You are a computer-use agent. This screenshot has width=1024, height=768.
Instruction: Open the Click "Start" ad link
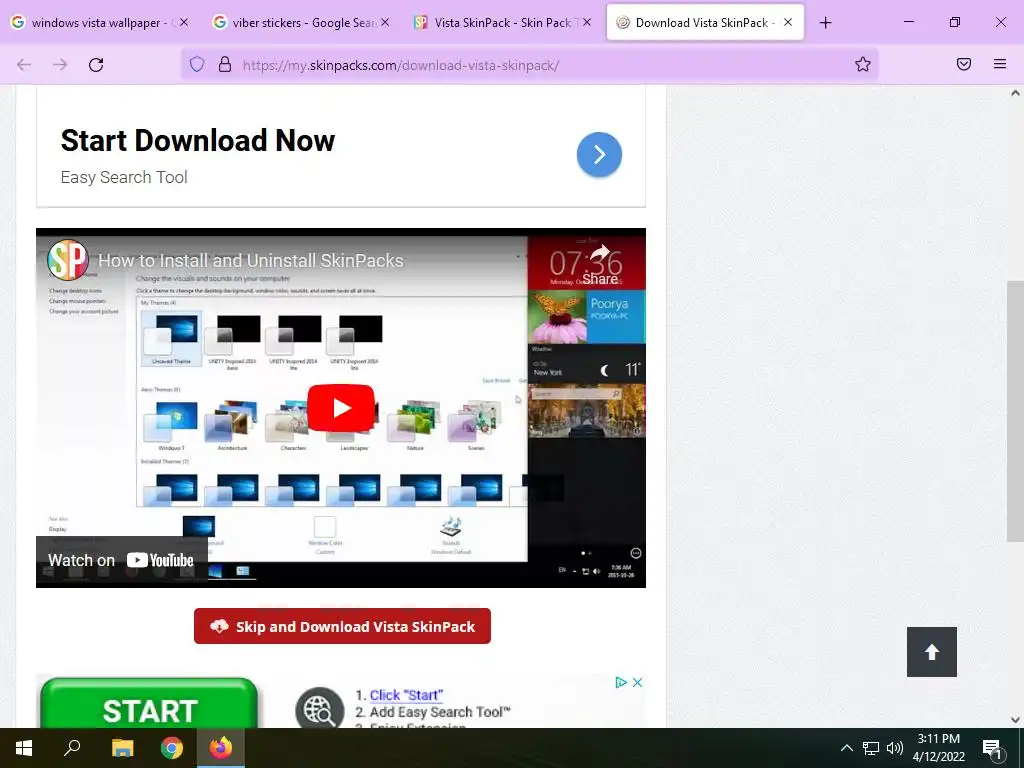[406, 695]
